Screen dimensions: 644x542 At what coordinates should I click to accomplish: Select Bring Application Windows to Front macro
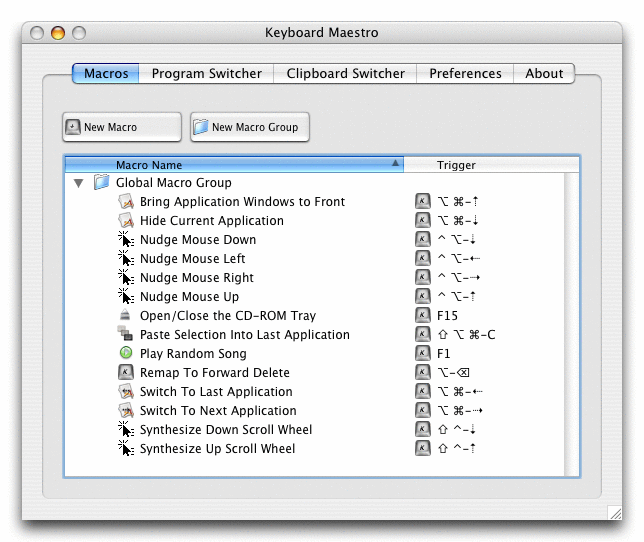[x=315, y=201]
